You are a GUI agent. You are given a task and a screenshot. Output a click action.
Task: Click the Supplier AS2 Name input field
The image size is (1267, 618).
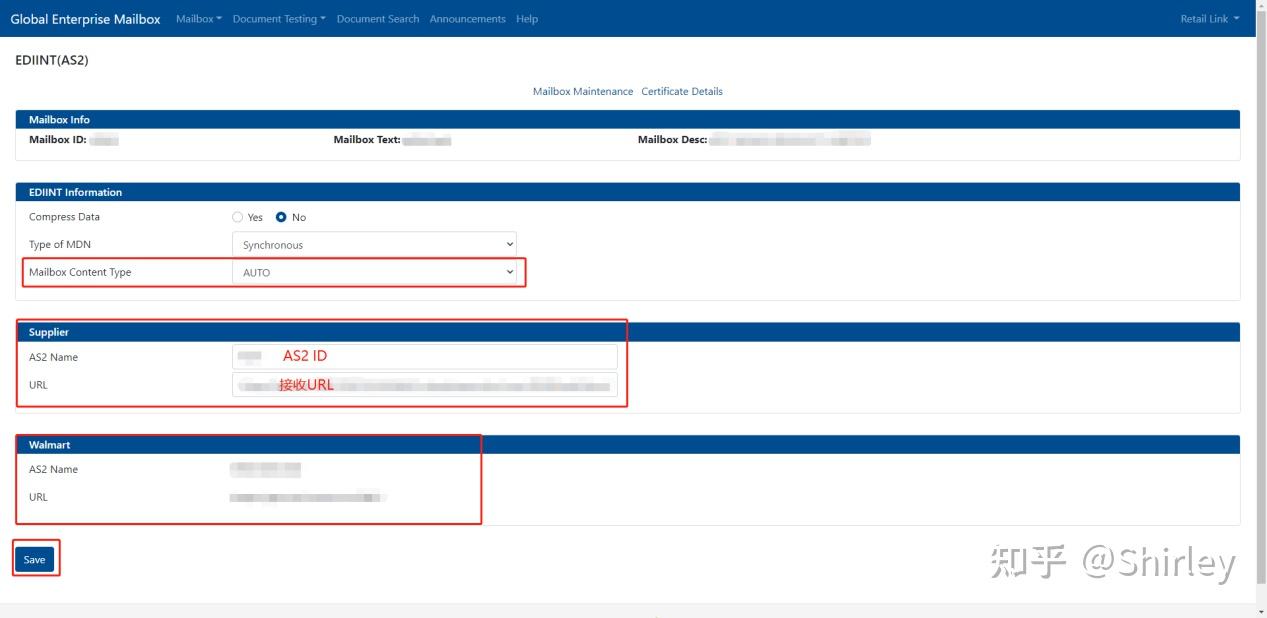tap(425, 356)
